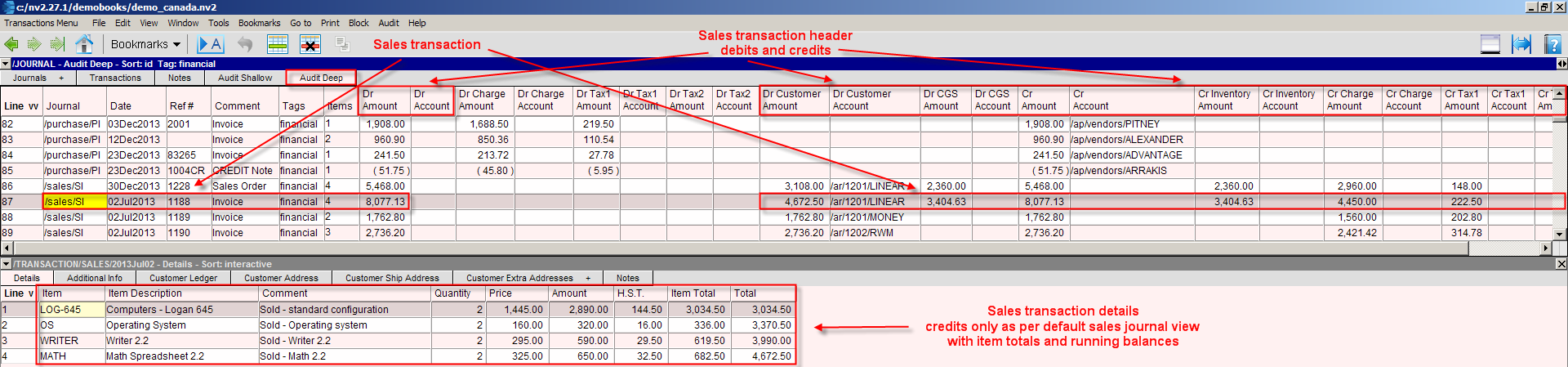1568x367 pixels.
Task: Click the green back arrow icon
Action: coord(11,44)
